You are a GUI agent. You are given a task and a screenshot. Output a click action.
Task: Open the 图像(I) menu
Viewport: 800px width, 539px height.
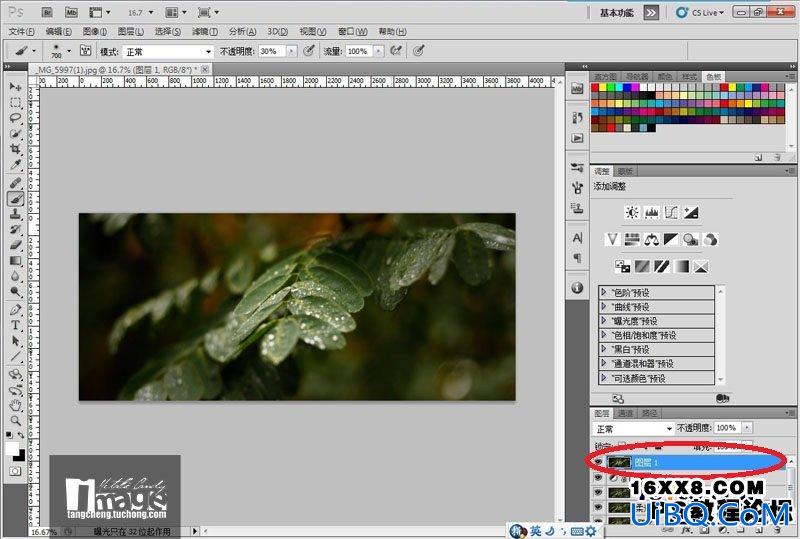pyautogui.click(x=95, y=32)
